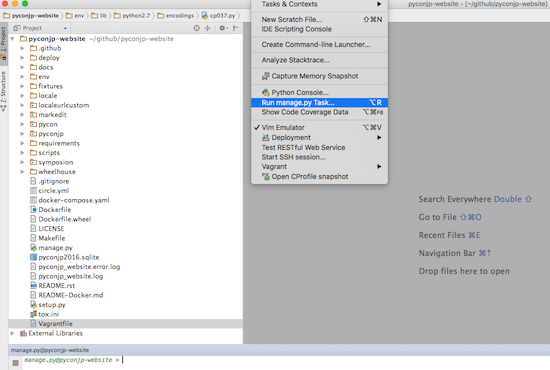The height and width of the screenshot is (370, 550).
Task: Select LICENSE file in project tree
Action: 51,229
